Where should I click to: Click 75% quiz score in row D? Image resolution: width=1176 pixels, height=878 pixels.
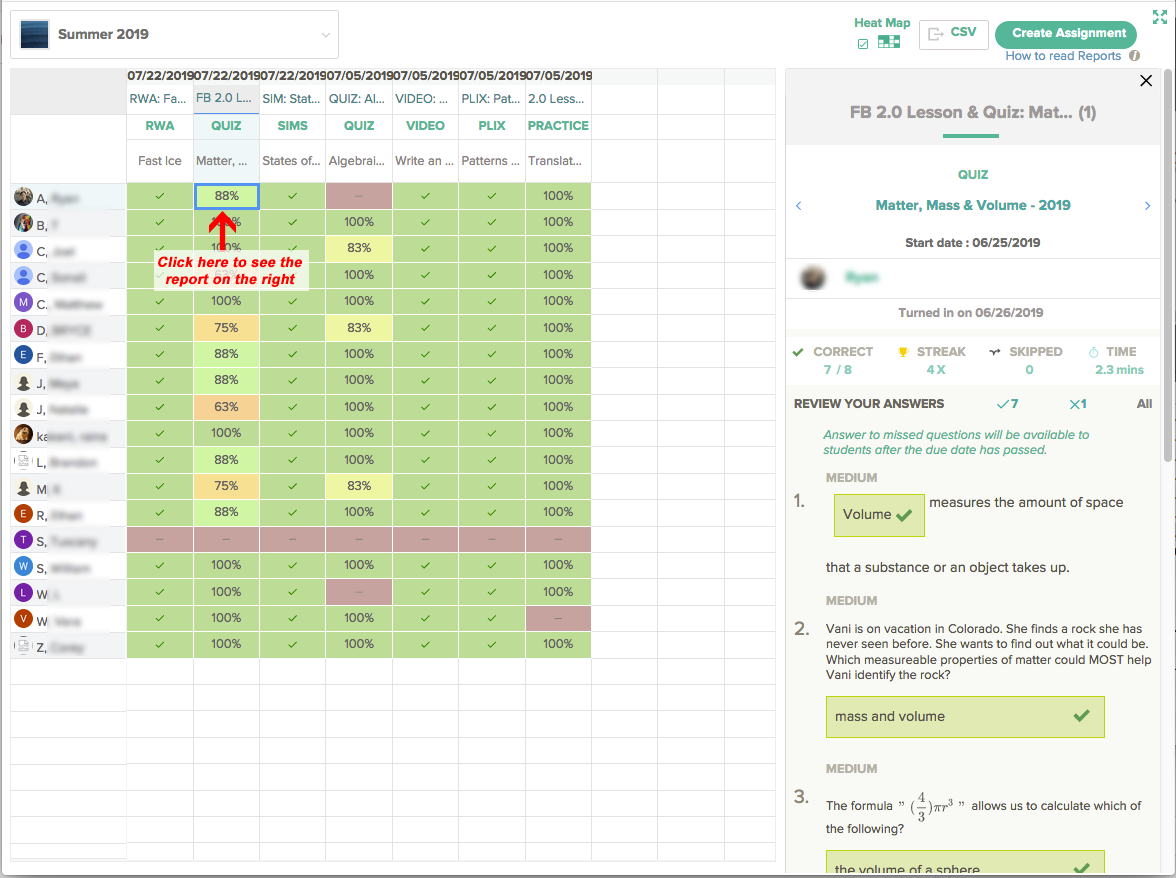(226, 328)
